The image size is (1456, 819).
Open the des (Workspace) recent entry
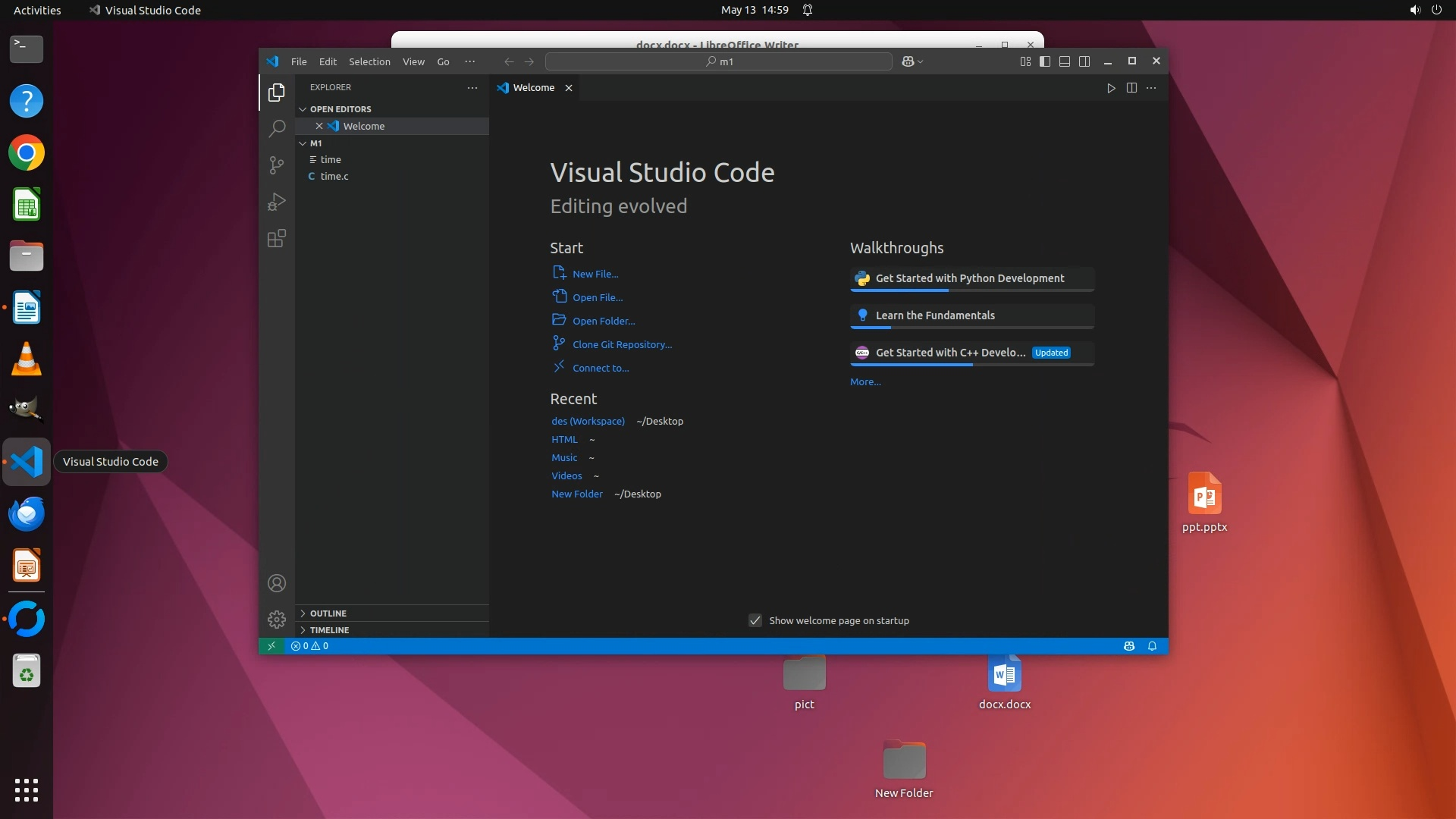coord(588,421)
